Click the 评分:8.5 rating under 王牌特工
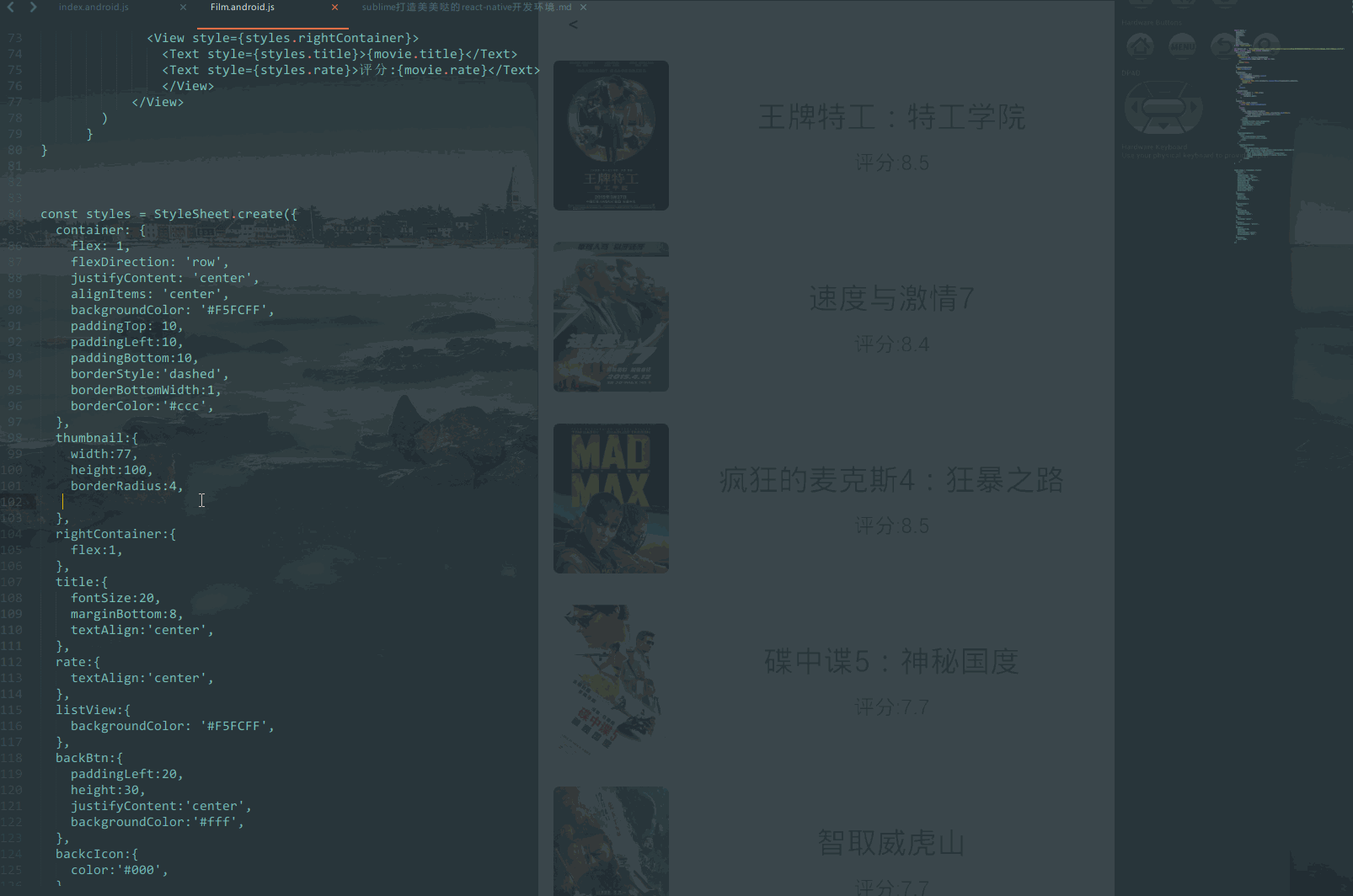 pos(892,163)
